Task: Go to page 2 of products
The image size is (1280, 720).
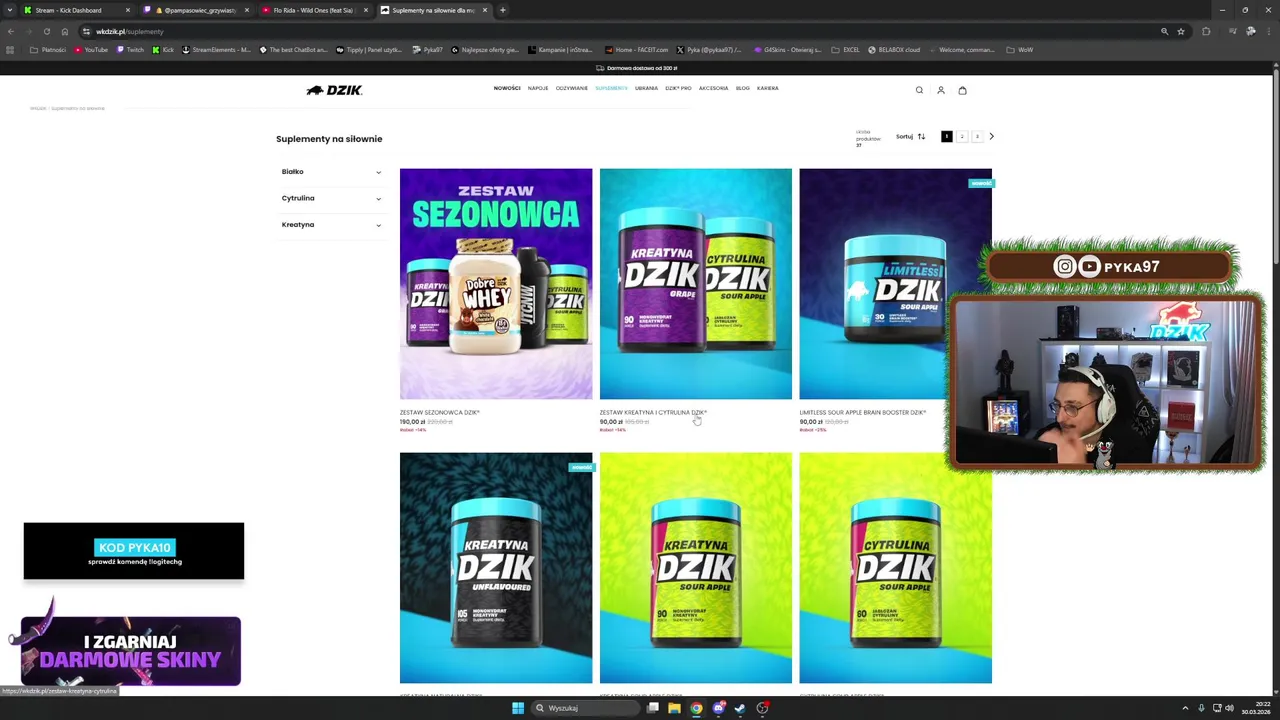Action: 962,136
